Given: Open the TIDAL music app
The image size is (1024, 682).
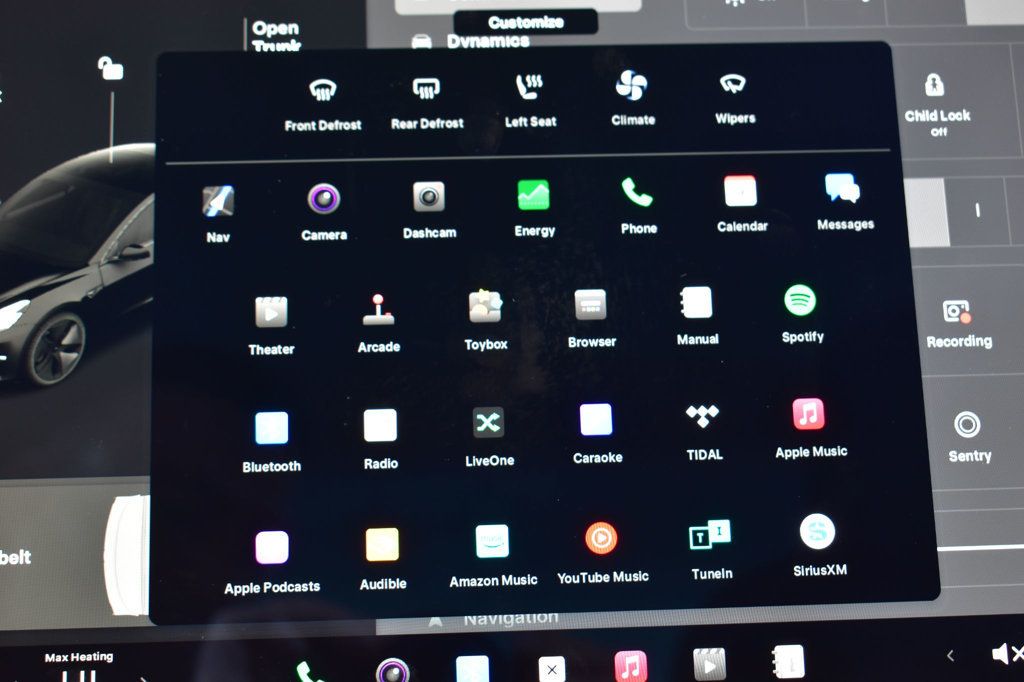Looking at the screenshot, I should (703, 417).
